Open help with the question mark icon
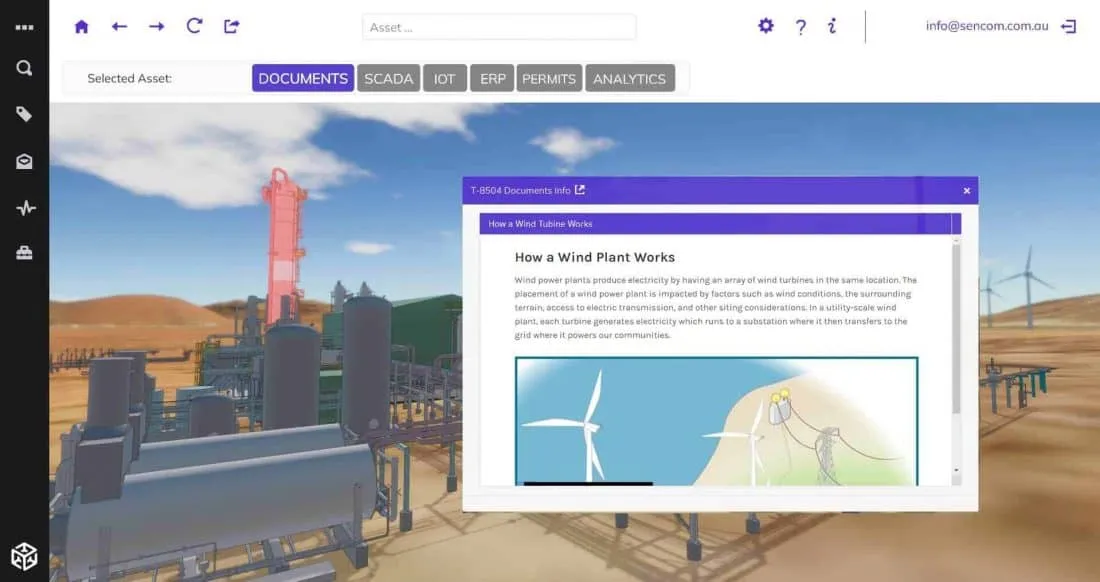This screenshot has height=582, width=1100. coord(800,27)
